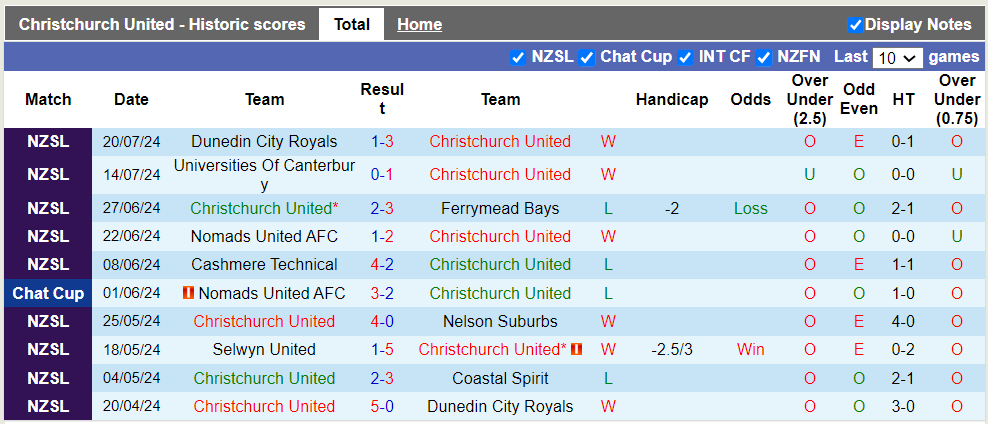Switch to the Home tab

click(419, 25)
